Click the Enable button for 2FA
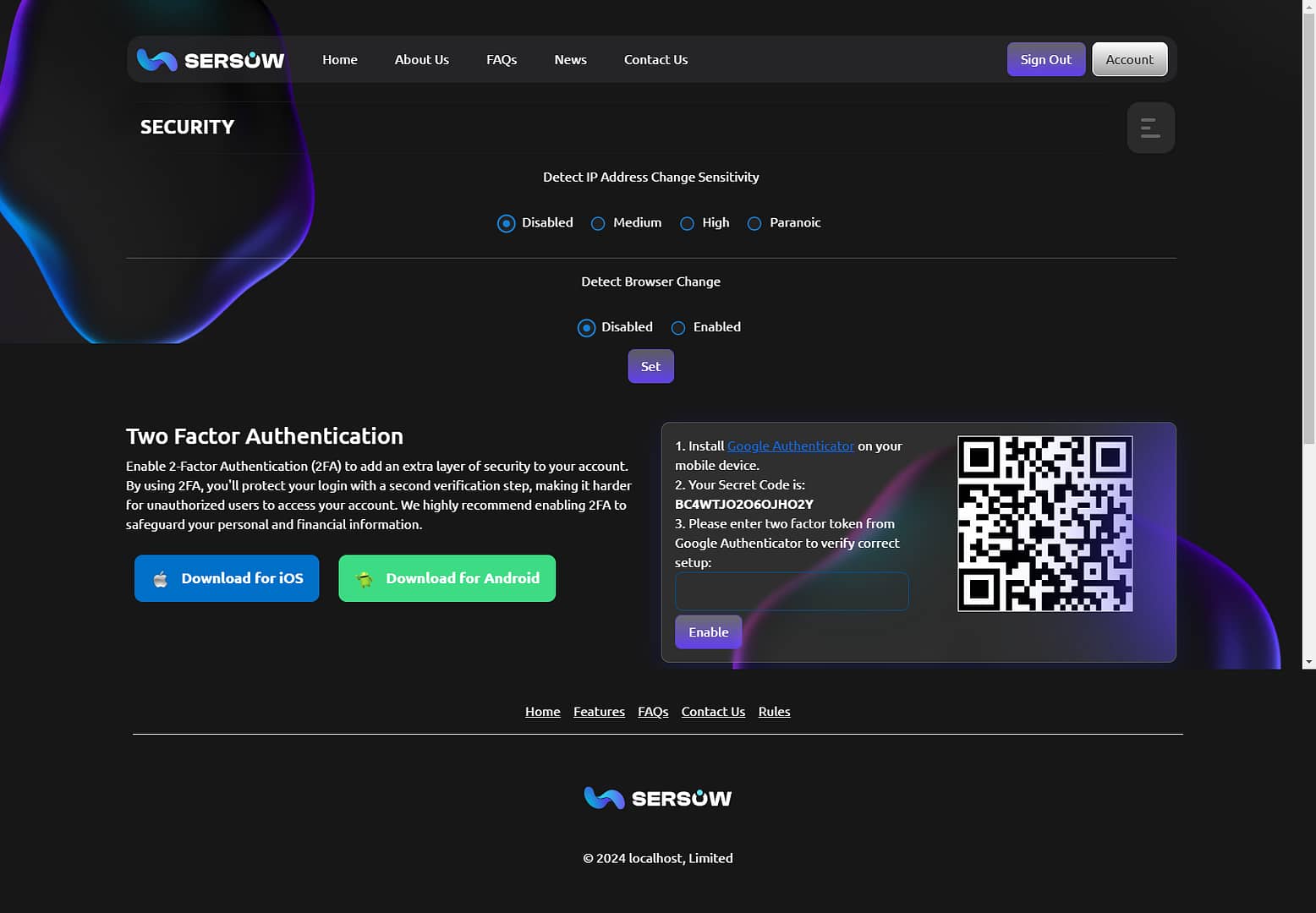Viewport: 1316px width, 913px height. (709, 632)
